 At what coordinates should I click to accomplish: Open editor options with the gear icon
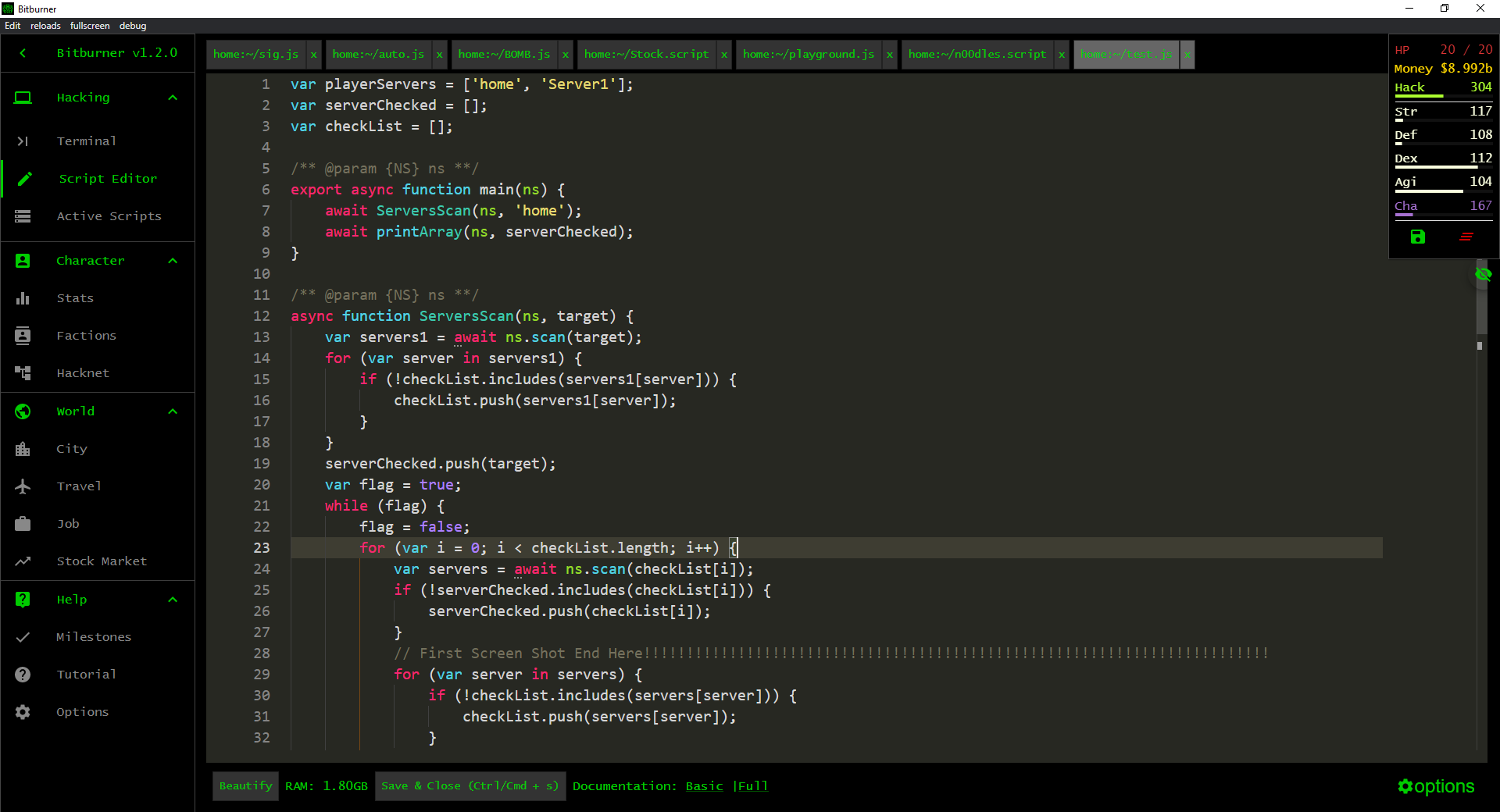[x=1436, y=786]
